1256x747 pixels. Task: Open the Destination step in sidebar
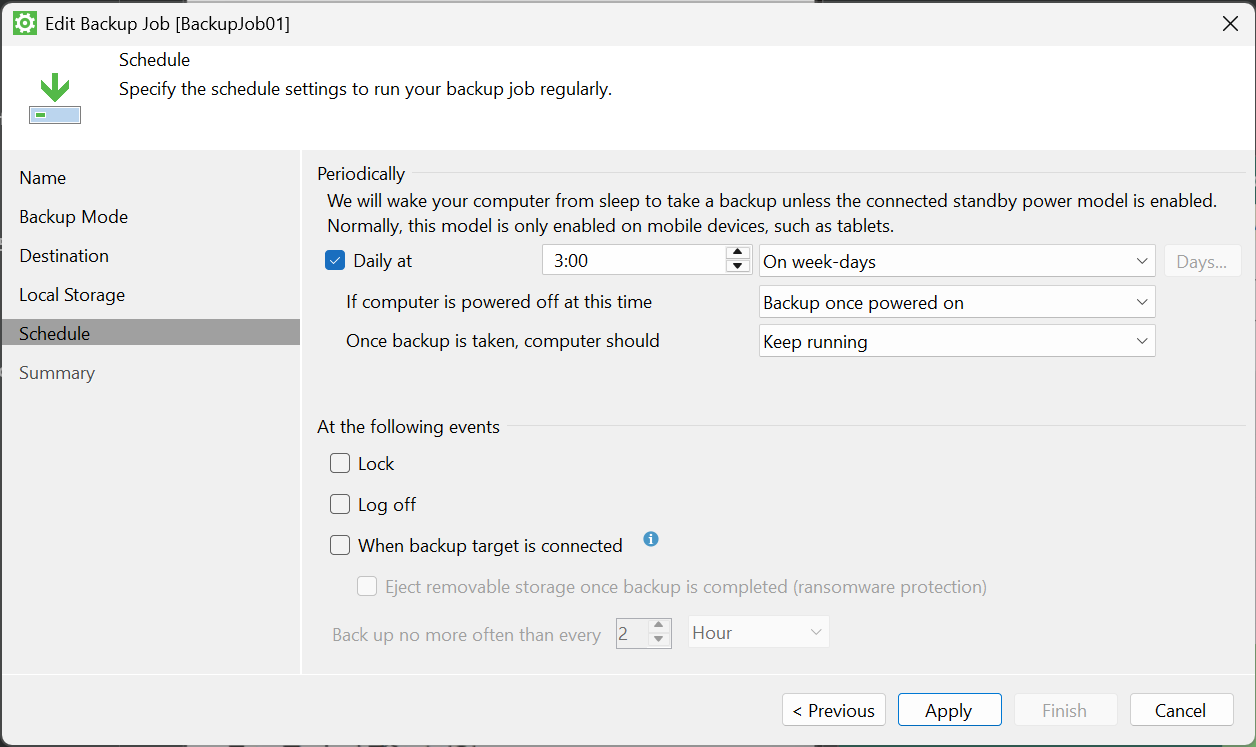pos(64,256)
